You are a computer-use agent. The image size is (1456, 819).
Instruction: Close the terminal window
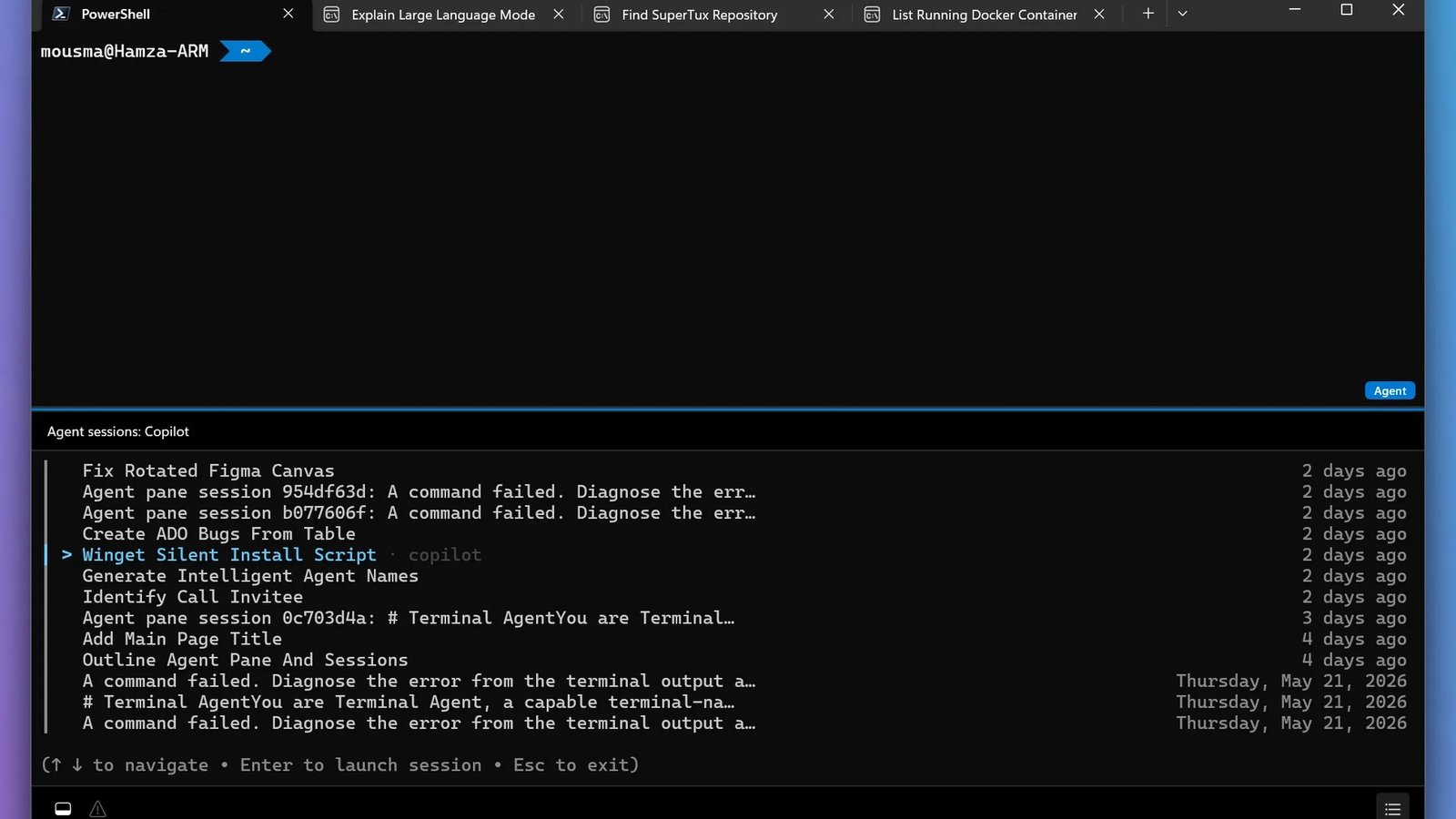(x=1399, y=10)
